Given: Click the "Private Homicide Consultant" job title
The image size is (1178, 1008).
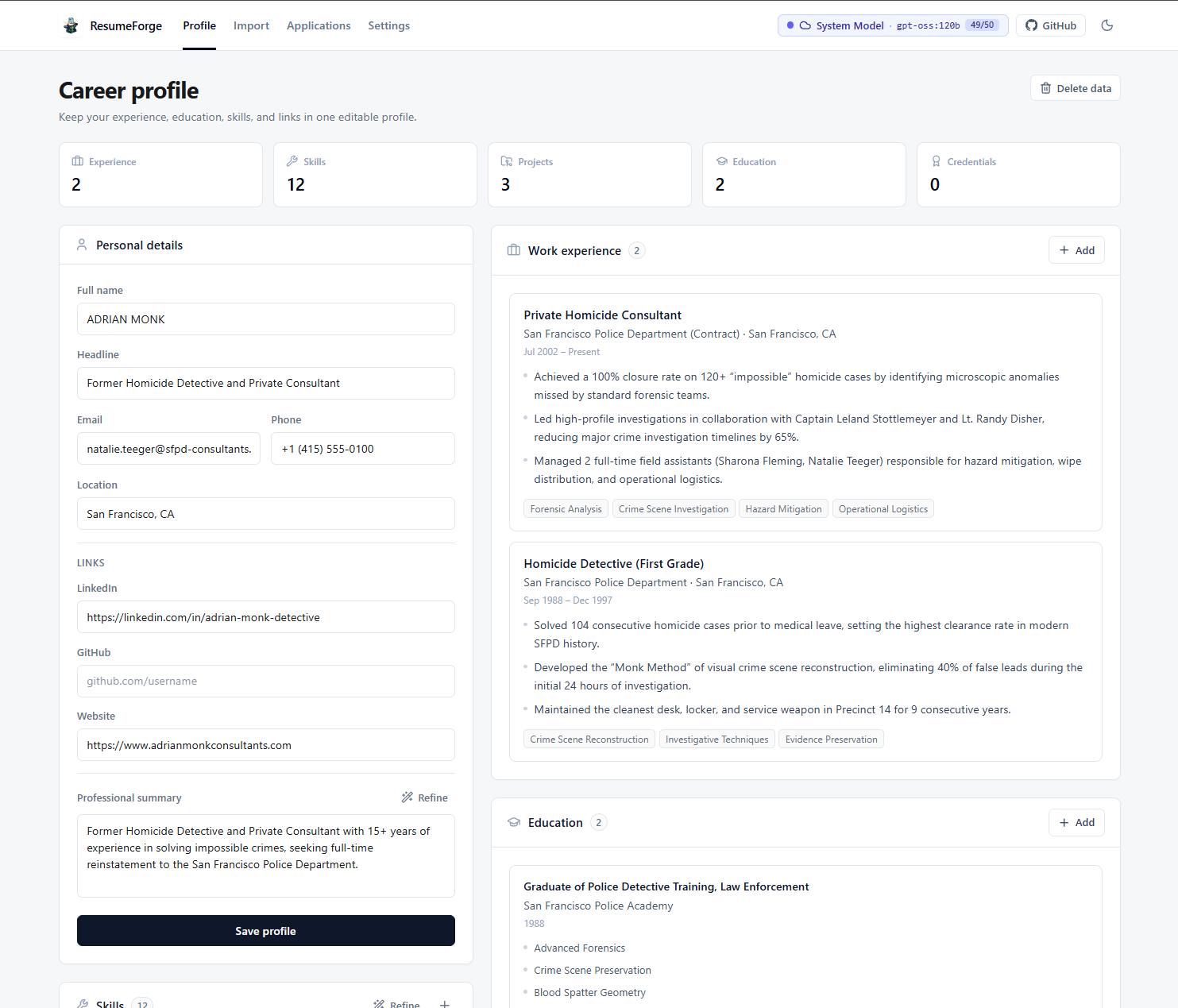Looking at the screenshot, I should (x=602, y=315).
